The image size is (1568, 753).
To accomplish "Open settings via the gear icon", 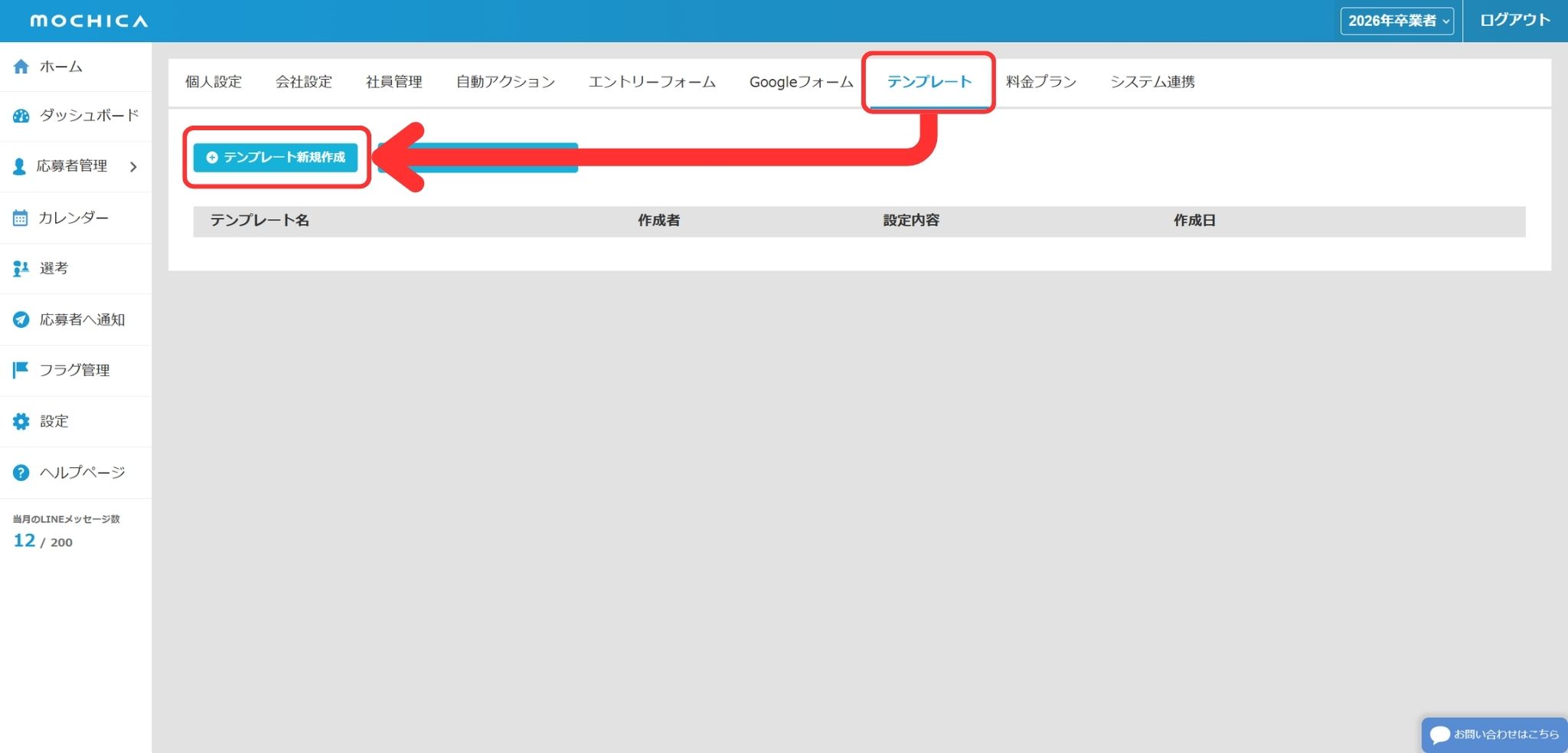I will (x=21, y=421).
